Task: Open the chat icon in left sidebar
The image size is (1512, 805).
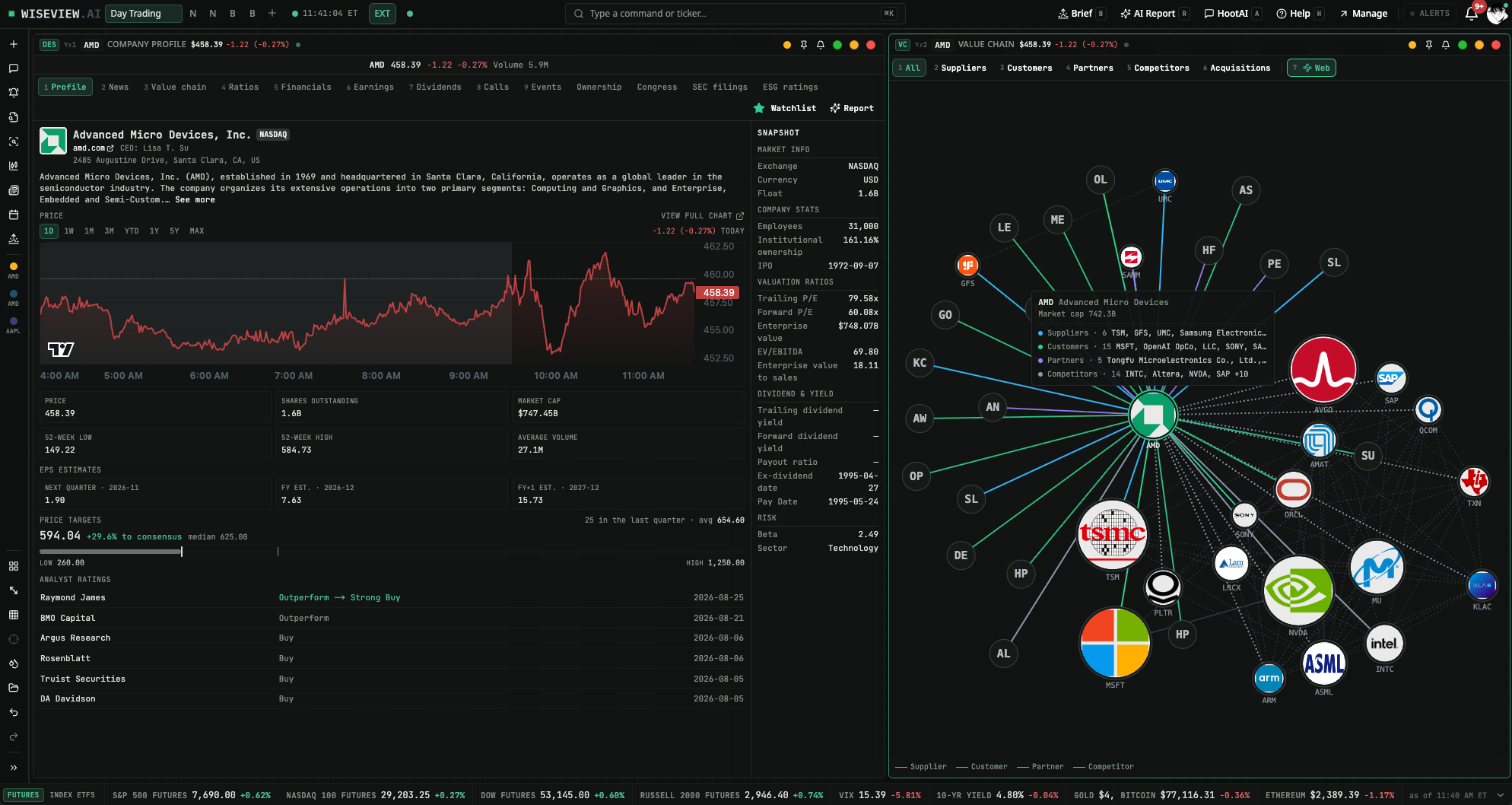Action: pos(13,68)
